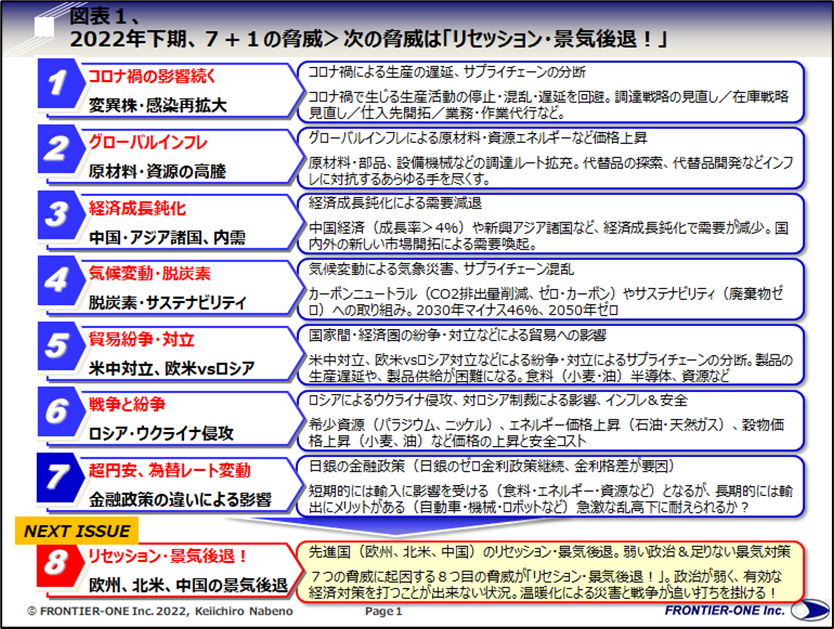Open the FRONTIER-ONE Inc. link bottom right
The height and width of the screenshot is (629, 834).
tap(726, 612)
